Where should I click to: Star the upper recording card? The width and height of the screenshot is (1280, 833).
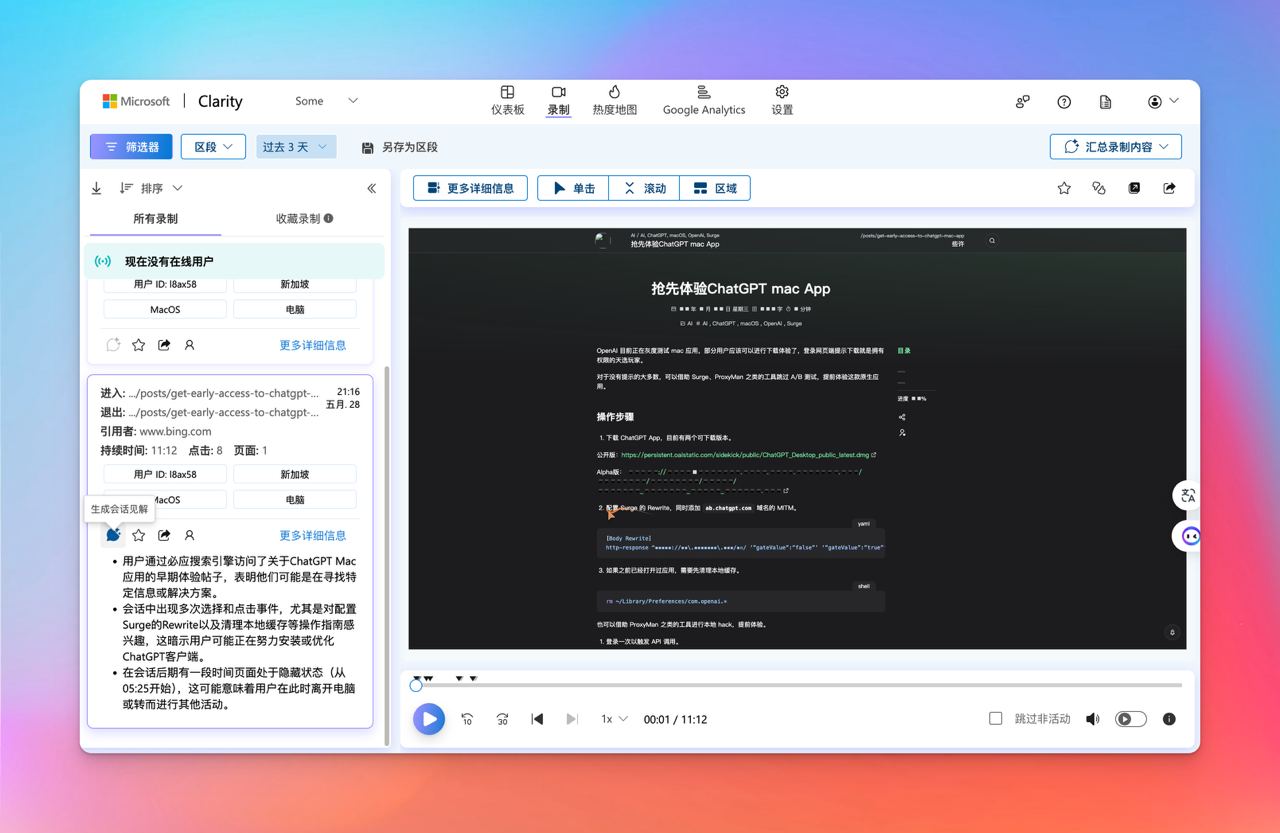click(x=138, y=345)
